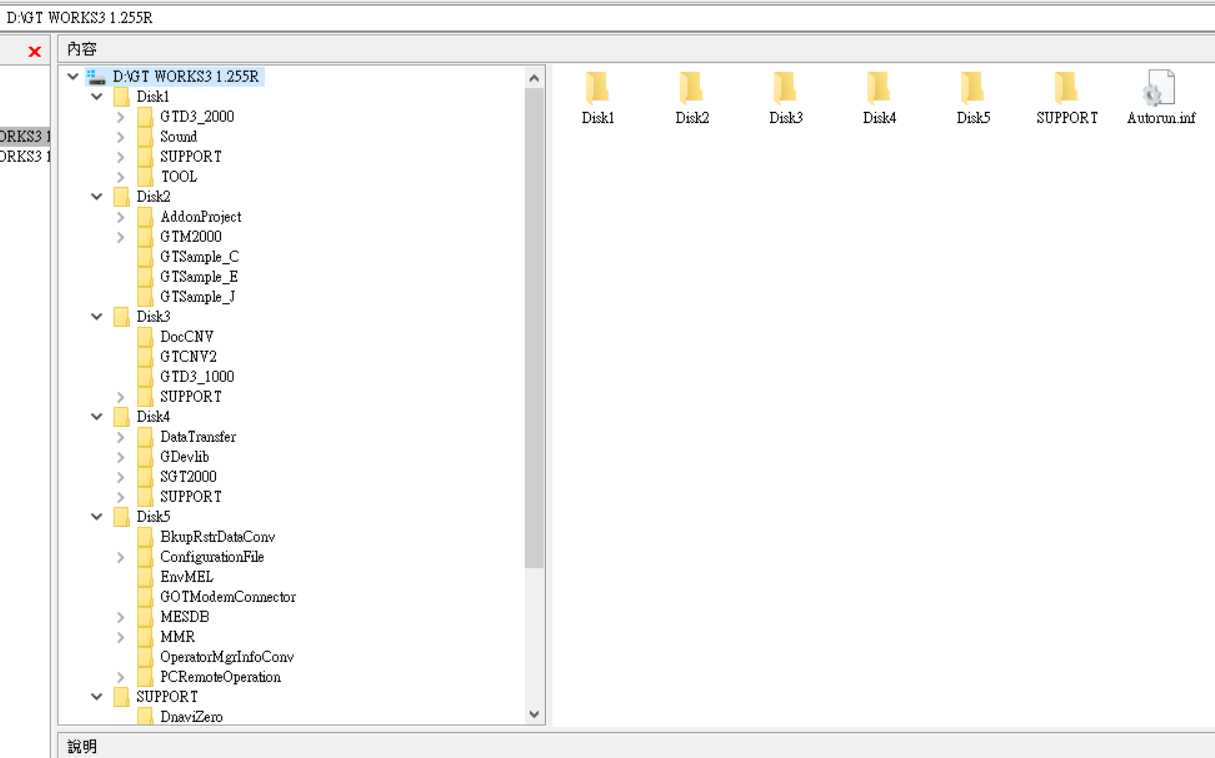This screenshot has height=758, width=1215.
Task: Select GTSample_E folder in tree
Action: (198, 277)
